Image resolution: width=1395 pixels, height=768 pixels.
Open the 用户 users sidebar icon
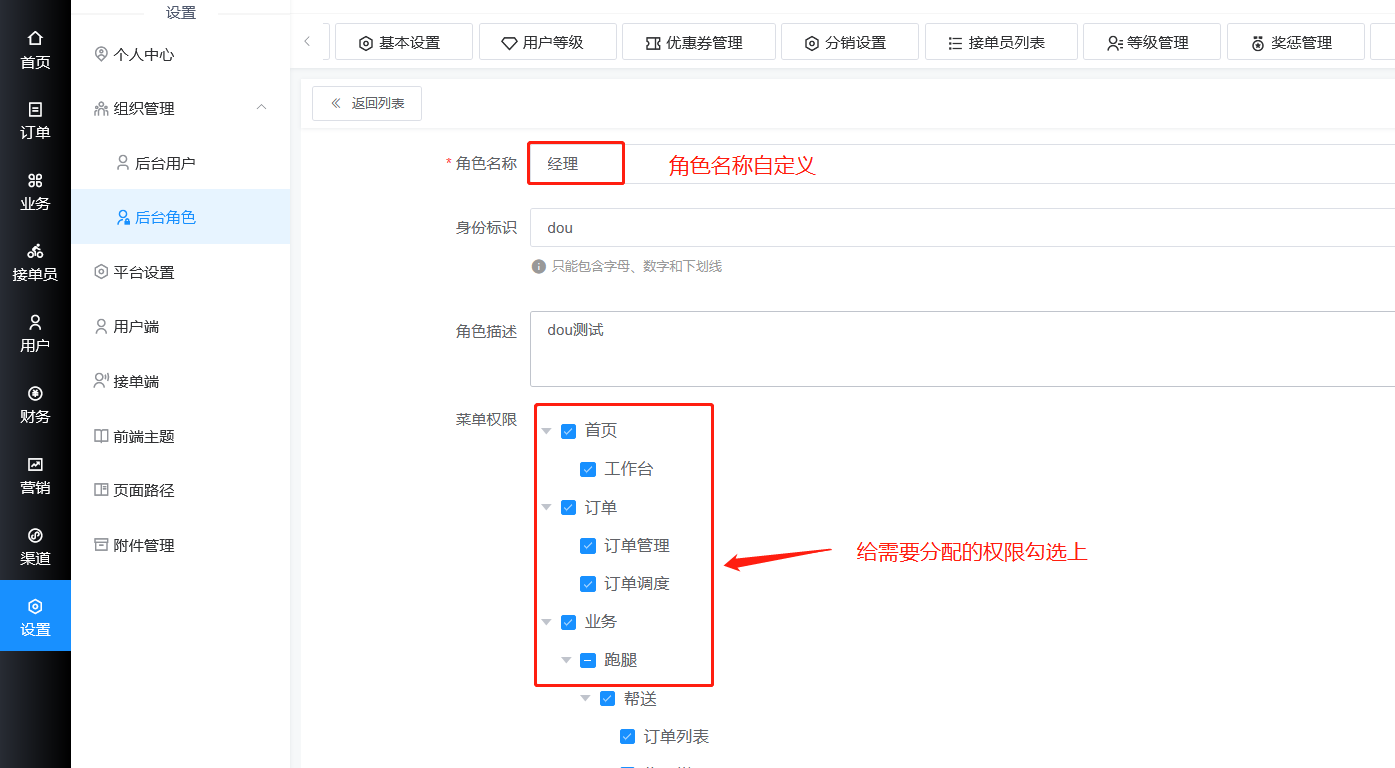[x=35, y=322]
